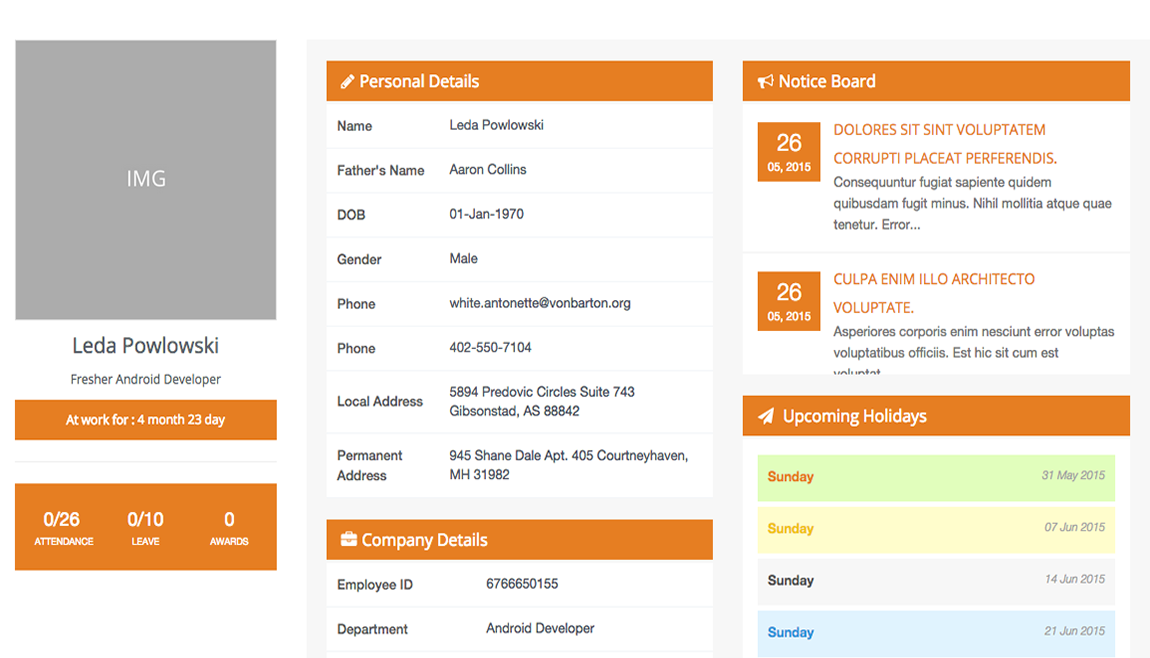Select the 0/10 Leave stat
Screen dimensions: 1150x658
click(145, 527)
